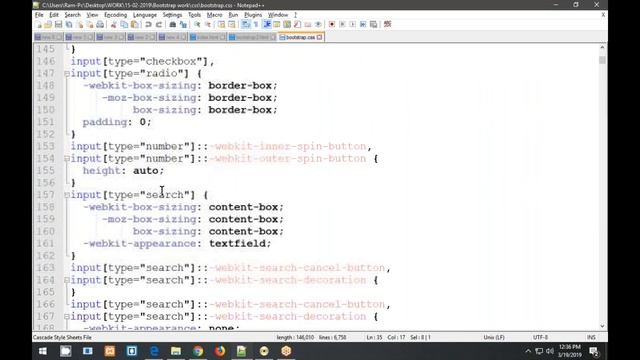Click the Close document toolbar icon
Viewport: 640px width, 360px height.
pos(80,24)
